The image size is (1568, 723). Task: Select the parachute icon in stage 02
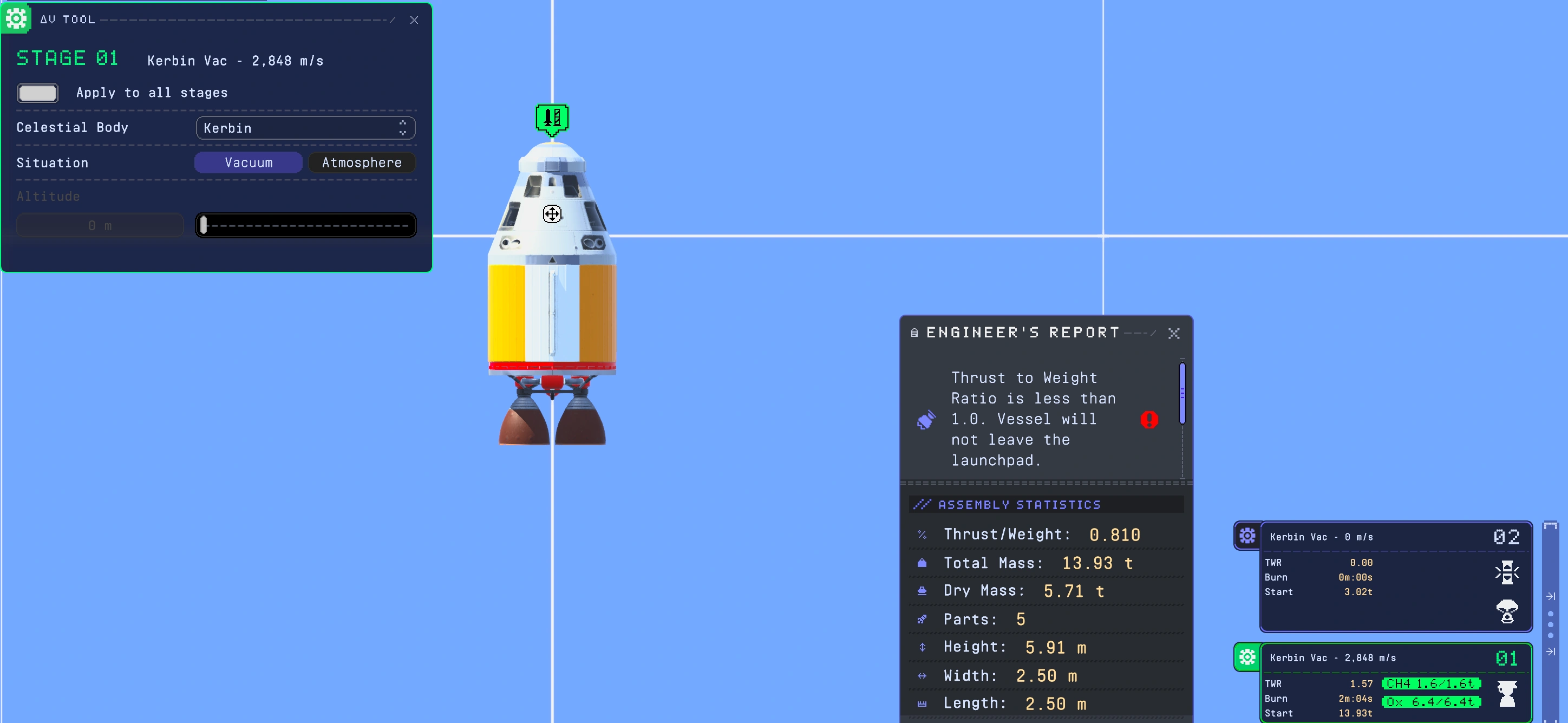(x=1506, y=611)
